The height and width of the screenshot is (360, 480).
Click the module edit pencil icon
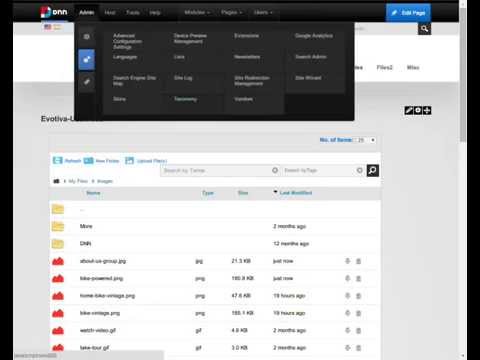click(409, 110)
